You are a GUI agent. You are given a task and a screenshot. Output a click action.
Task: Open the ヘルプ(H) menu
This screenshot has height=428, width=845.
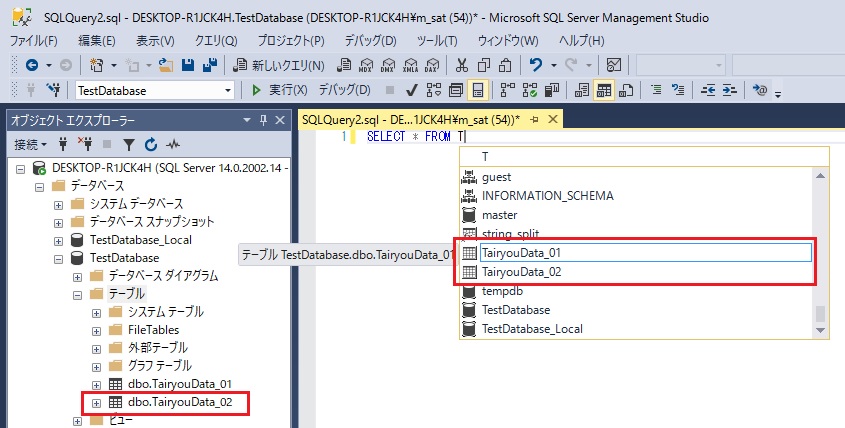tap(581, 41)
